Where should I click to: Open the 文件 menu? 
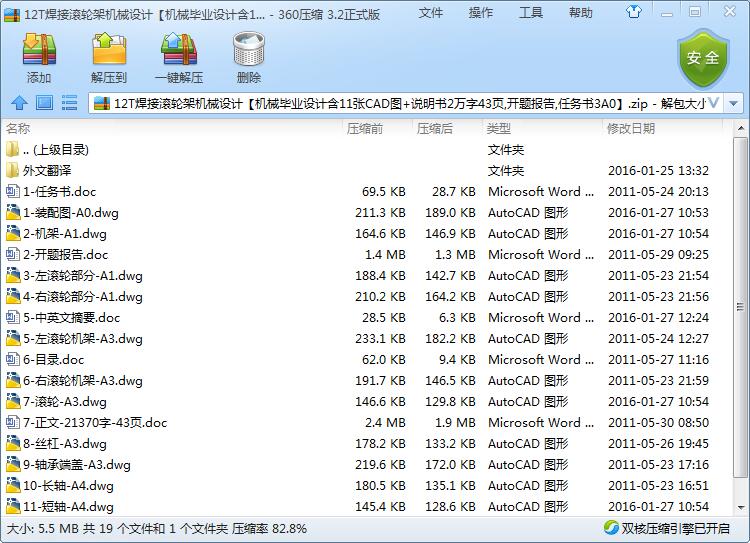click(x=430, y=12)
